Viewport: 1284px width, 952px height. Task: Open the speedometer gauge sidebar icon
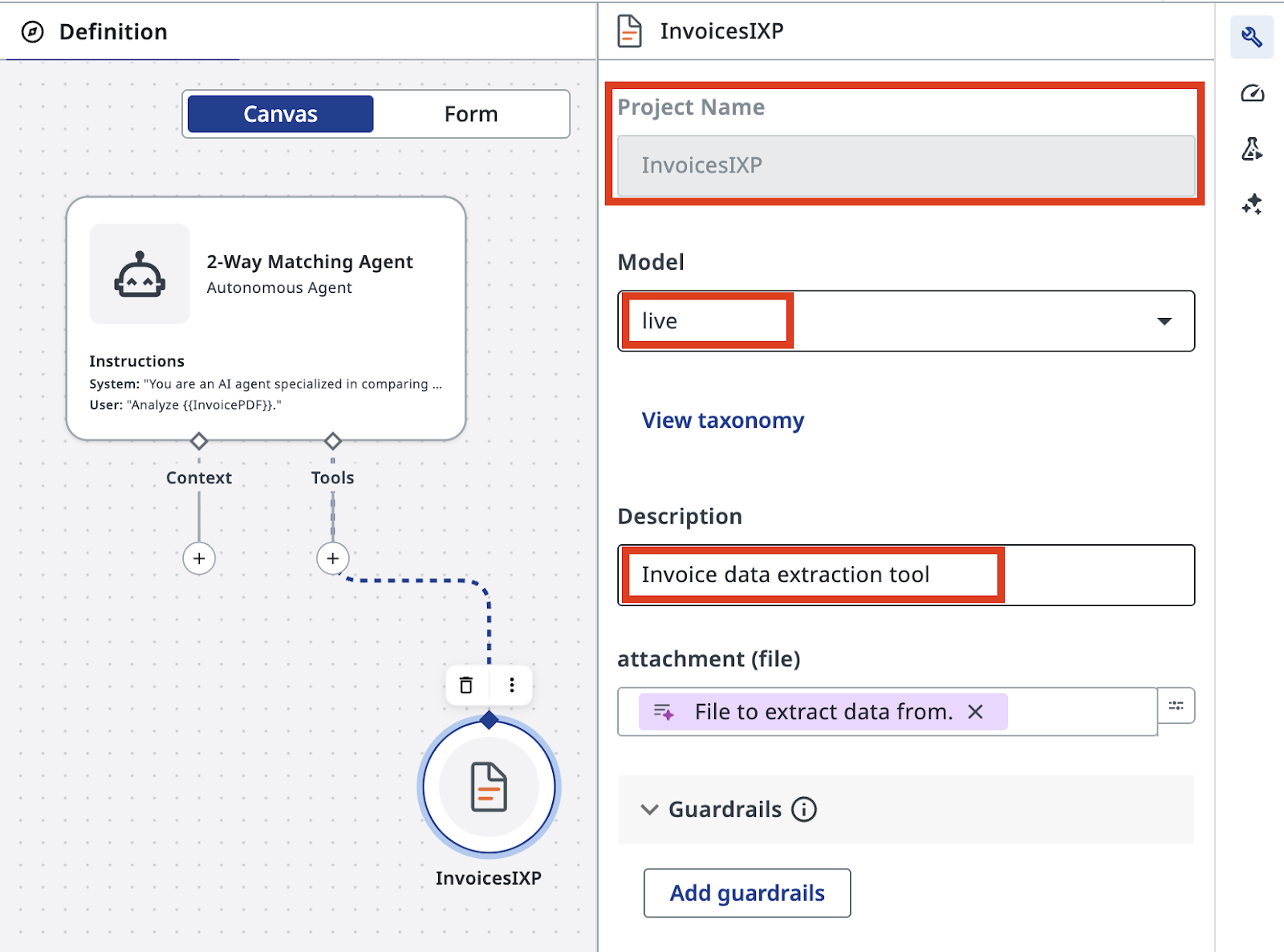(1252, 94)
